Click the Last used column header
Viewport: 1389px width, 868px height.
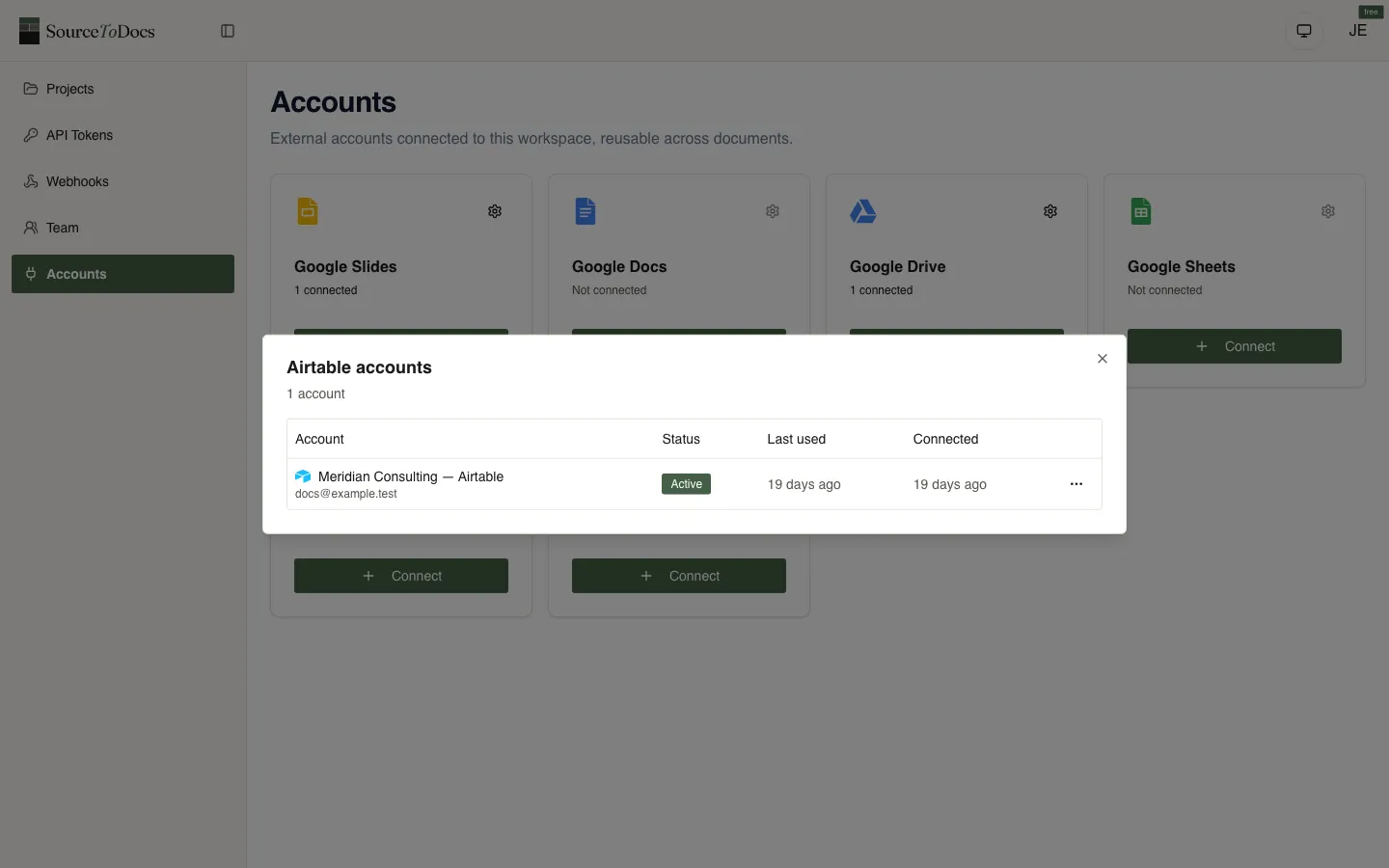797,439
